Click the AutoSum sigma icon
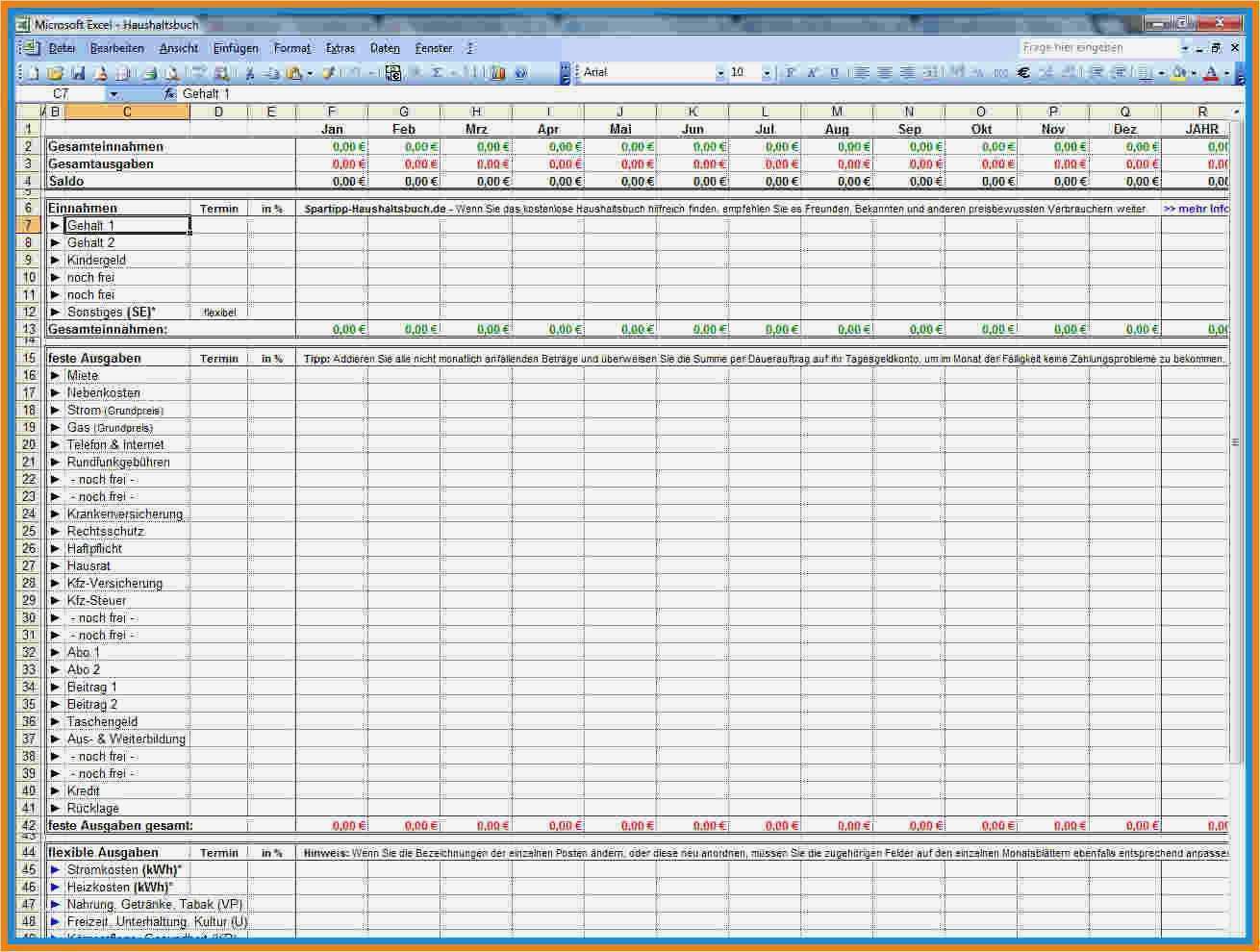The width and height of the screenshot is (1260, 952). pos(436,72)
